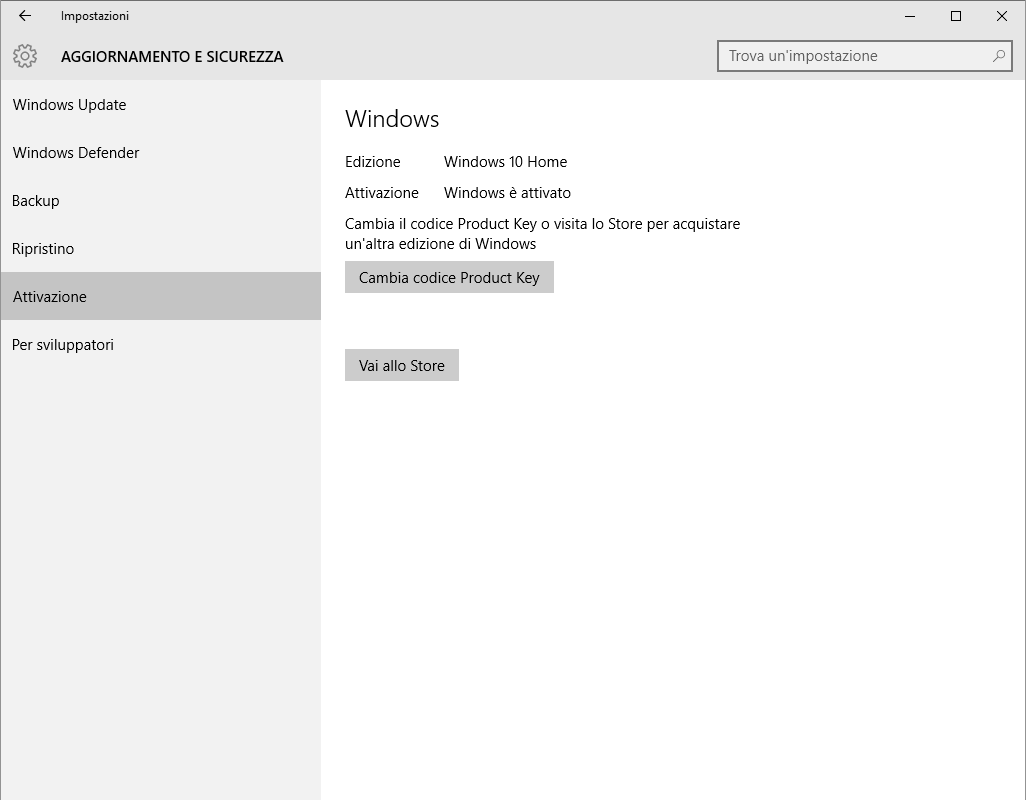Click Cambia codice Product Key button
Screen dimensions: 1026x800
449,277
